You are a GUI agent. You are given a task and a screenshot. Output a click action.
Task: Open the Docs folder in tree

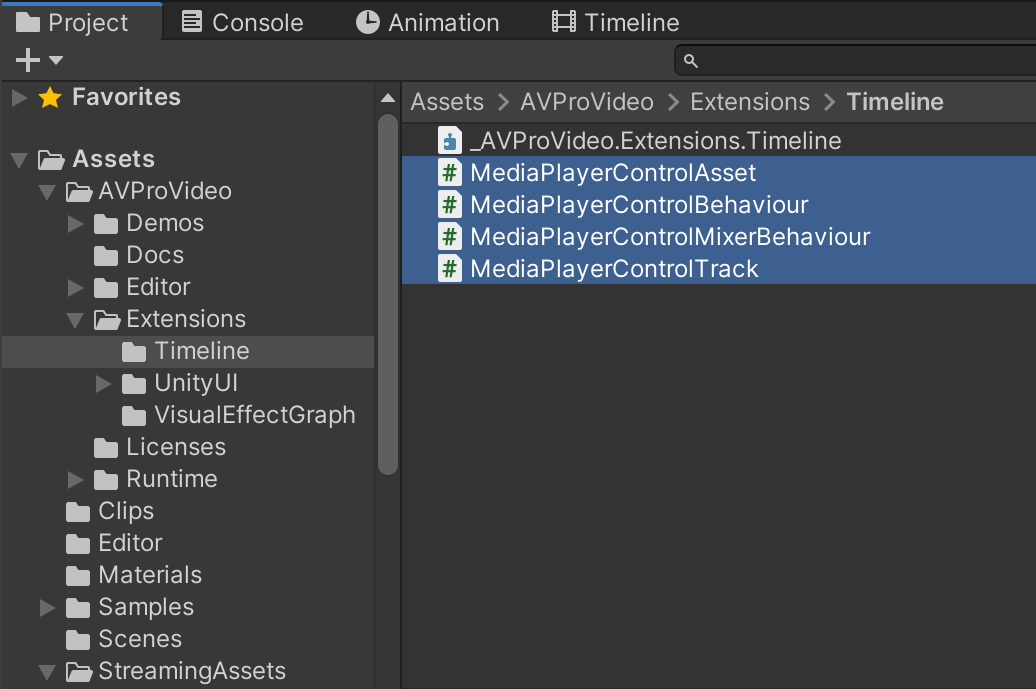click(155, 256)
